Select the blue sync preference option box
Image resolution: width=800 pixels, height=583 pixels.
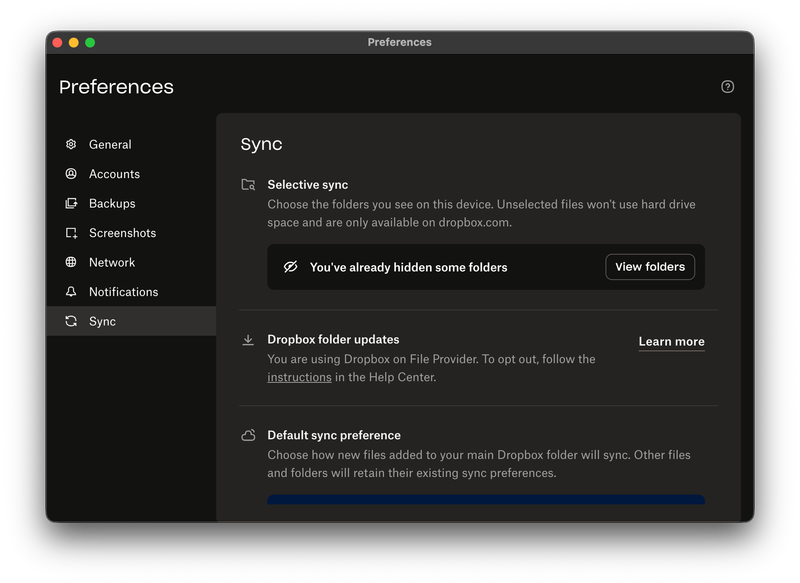pyautogui.click(x=485, y=499)
